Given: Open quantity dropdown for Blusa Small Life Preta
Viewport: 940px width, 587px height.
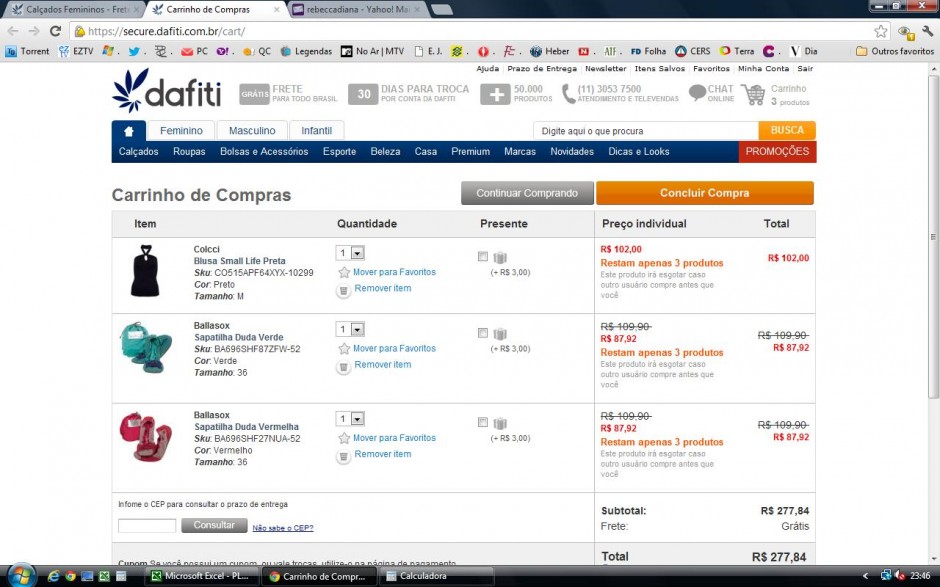Looking at the screenshot, I should 350,254.
